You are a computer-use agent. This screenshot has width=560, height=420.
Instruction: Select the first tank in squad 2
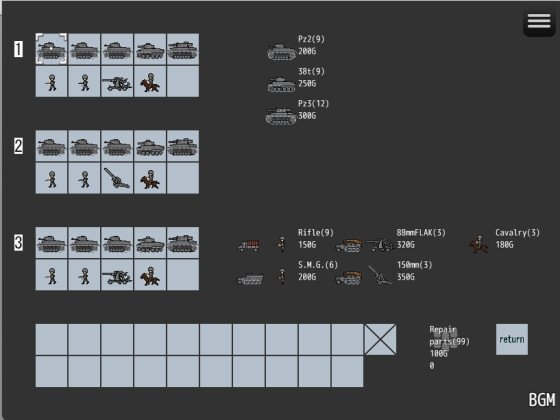point(51,146)
